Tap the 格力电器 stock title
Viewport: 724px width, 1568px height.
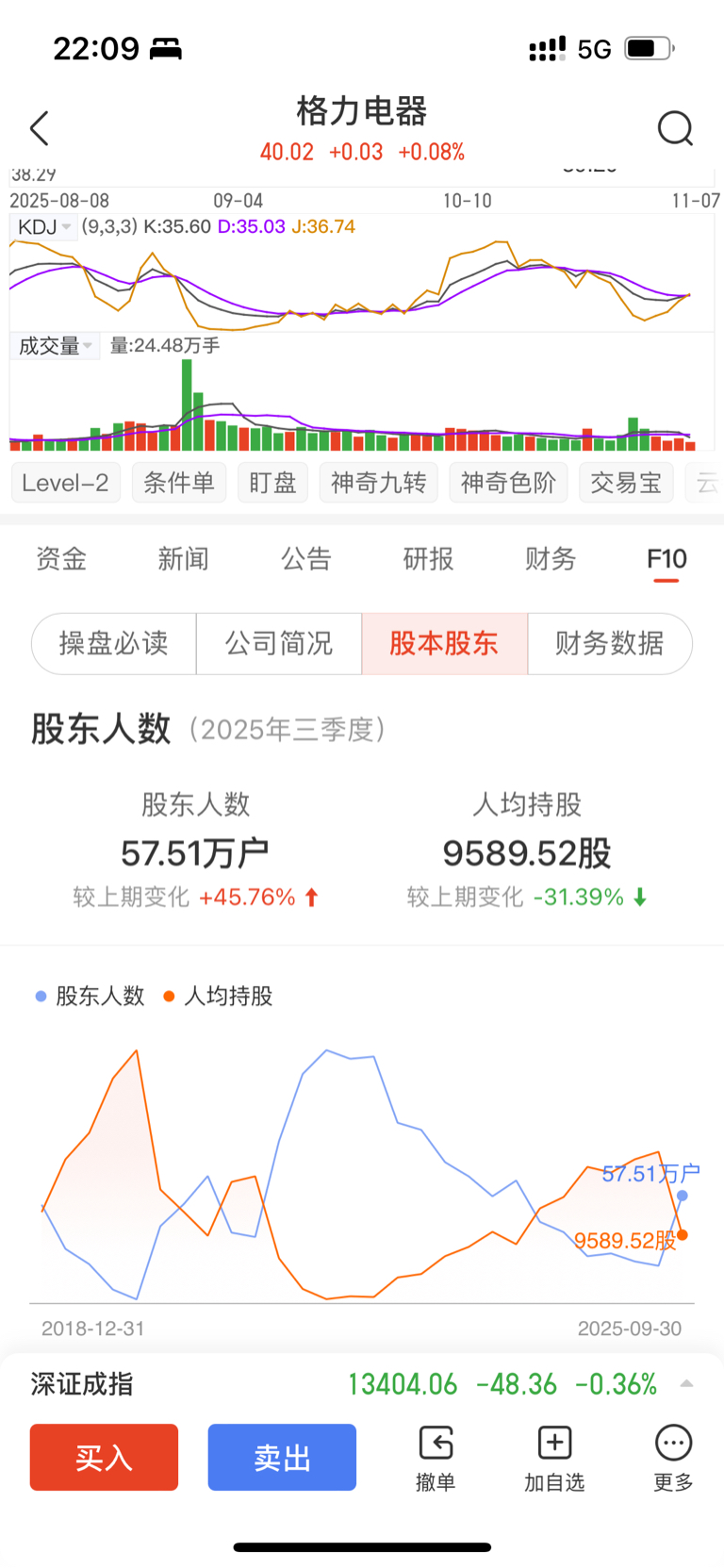coord(362,111)
